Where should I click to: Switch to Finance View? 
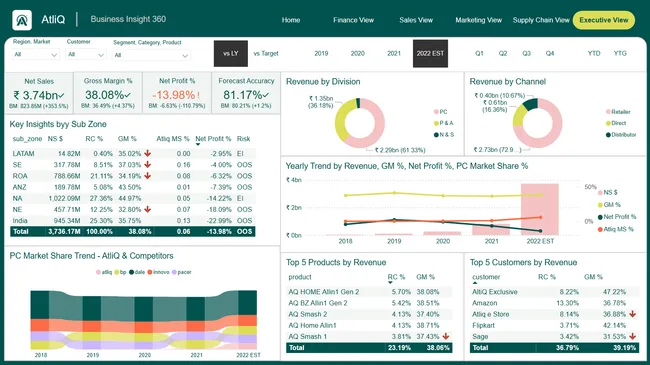point(353,20)
